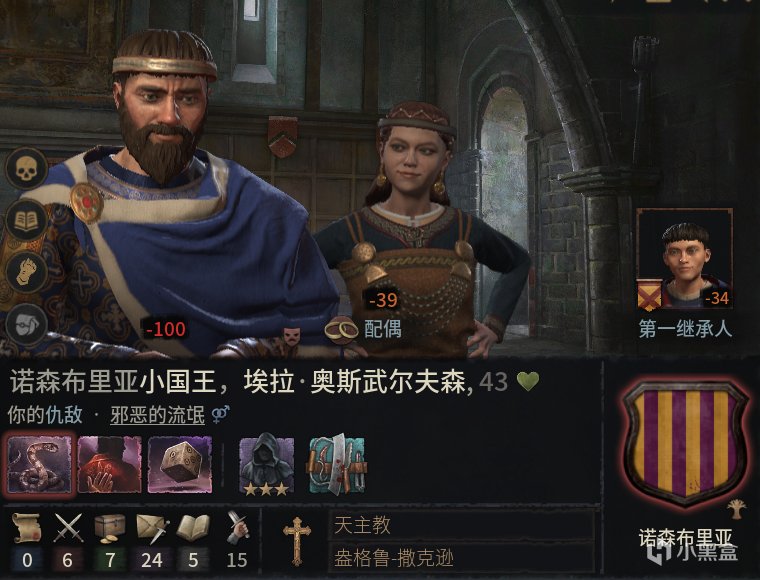The image size is (760, 580).
Task: Click the golden cross faith icon
Action: click(297, 541)
